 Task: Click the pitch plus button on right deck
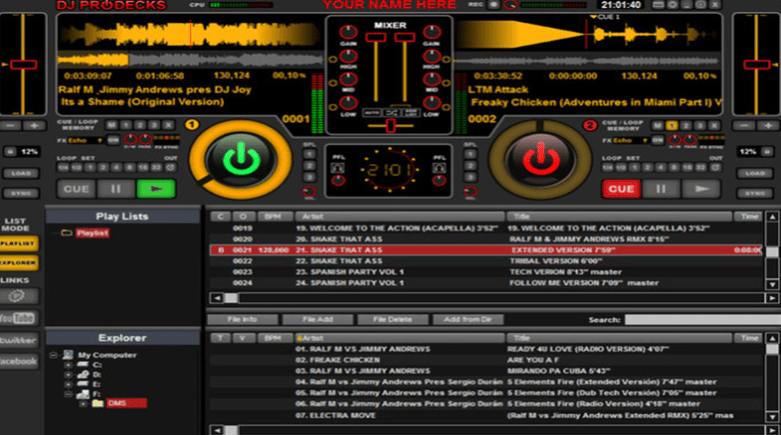click(768, 126)
